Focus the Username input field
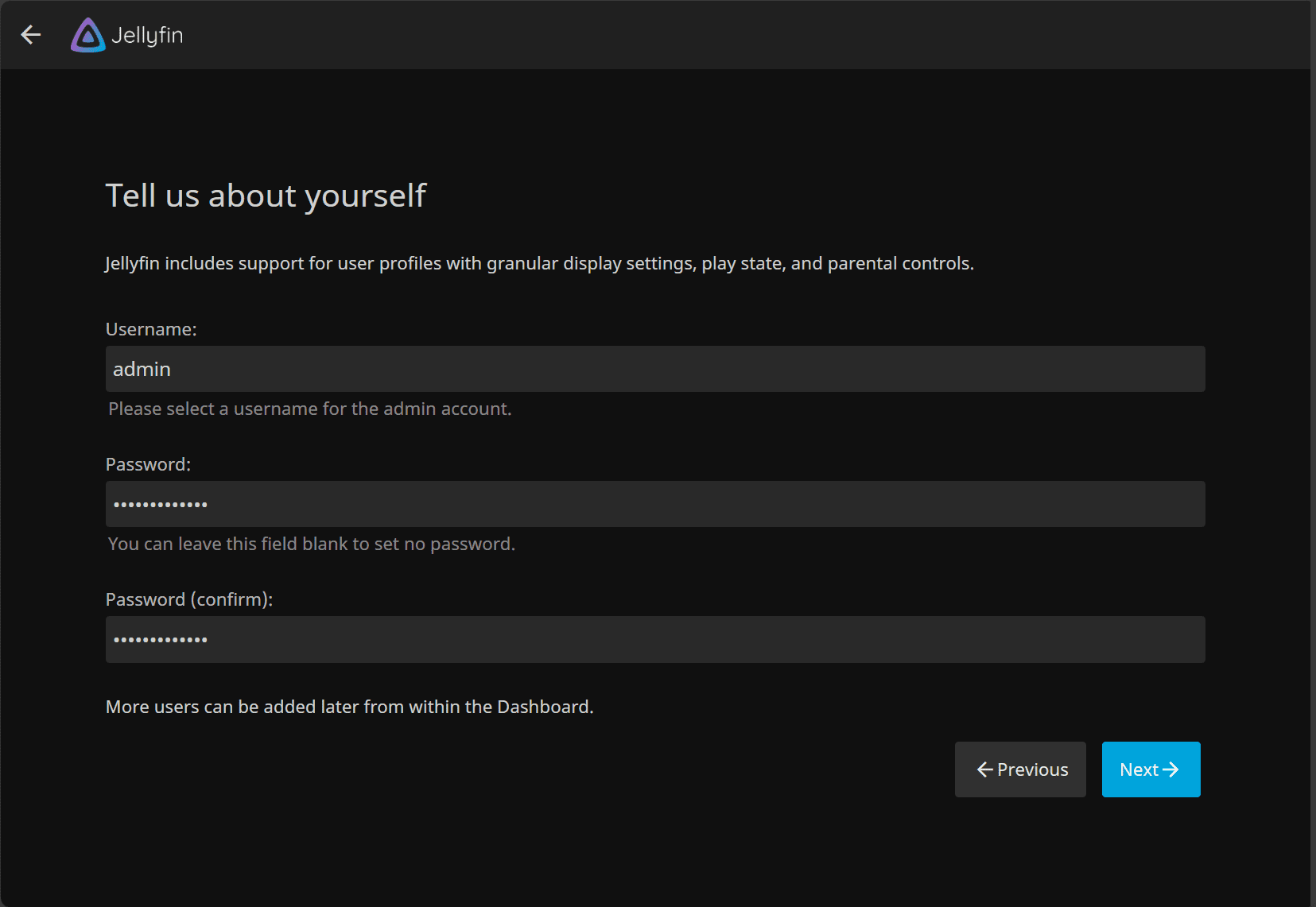The width and height of the screenshot is (1316, 907). click(655, 369)
